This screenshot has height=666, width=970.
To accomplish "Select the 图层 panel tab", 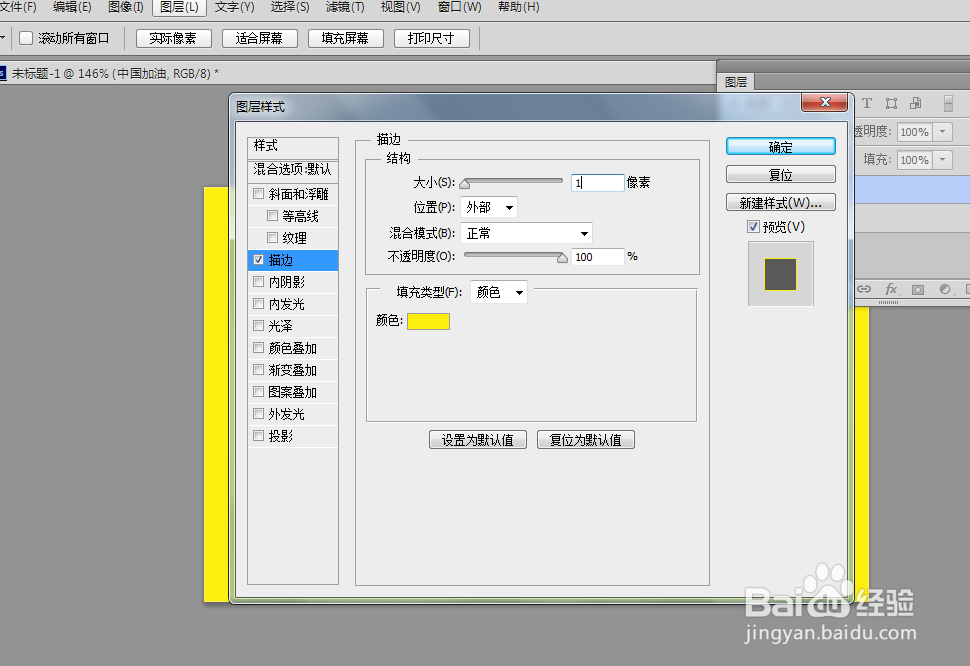I will pyautogui.click(x=736, y=81).
